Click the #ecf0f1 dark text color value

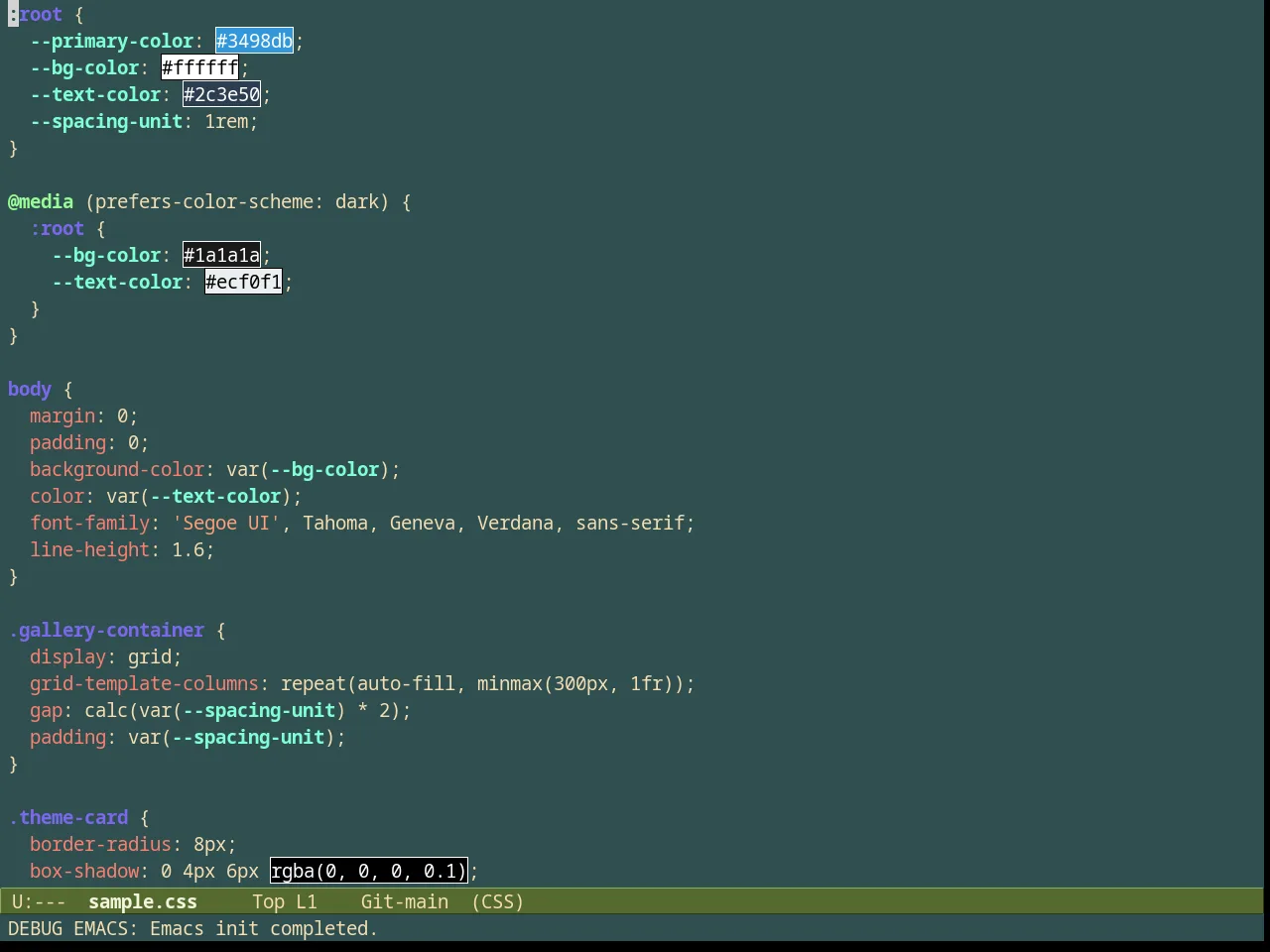click(243, 282)
